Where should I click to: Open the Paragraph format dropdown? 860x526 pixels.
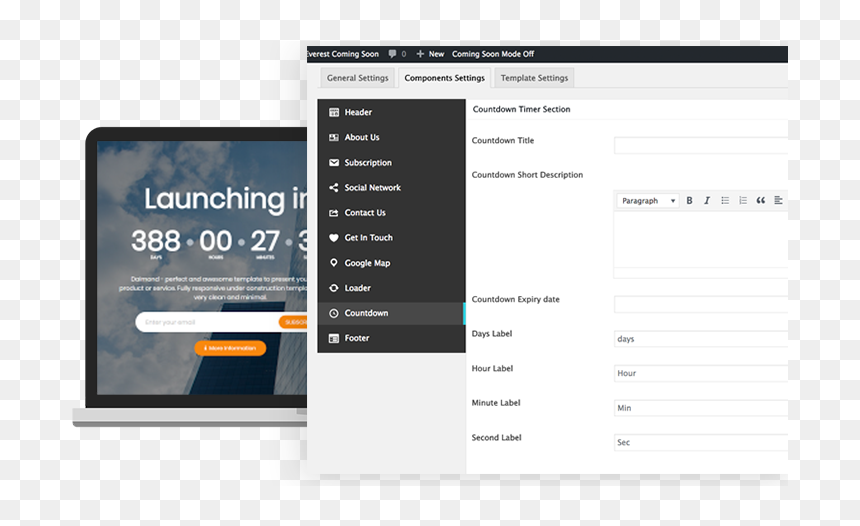(648, 201)
